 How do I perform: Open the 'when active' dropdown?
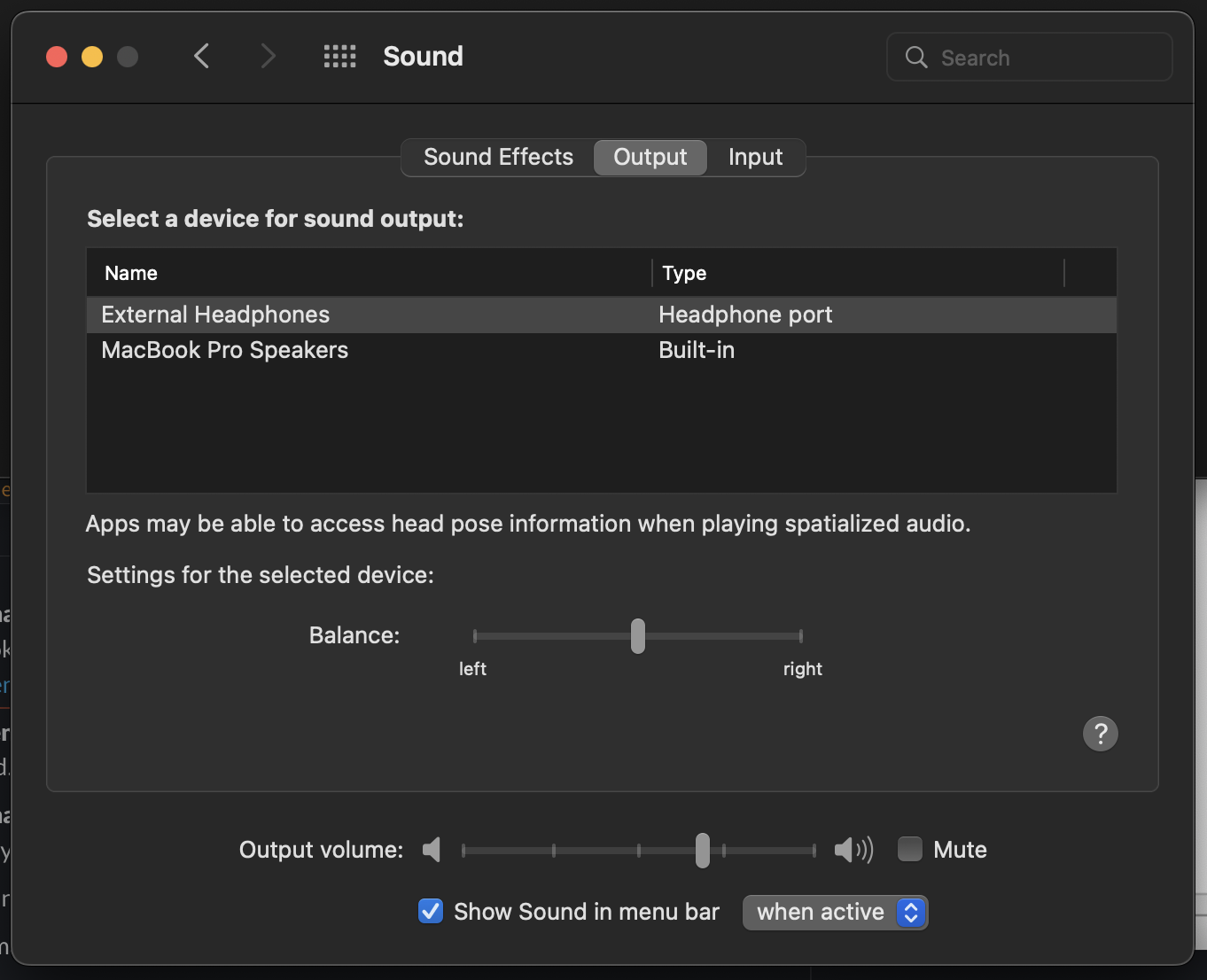click(x=835, y=912)
